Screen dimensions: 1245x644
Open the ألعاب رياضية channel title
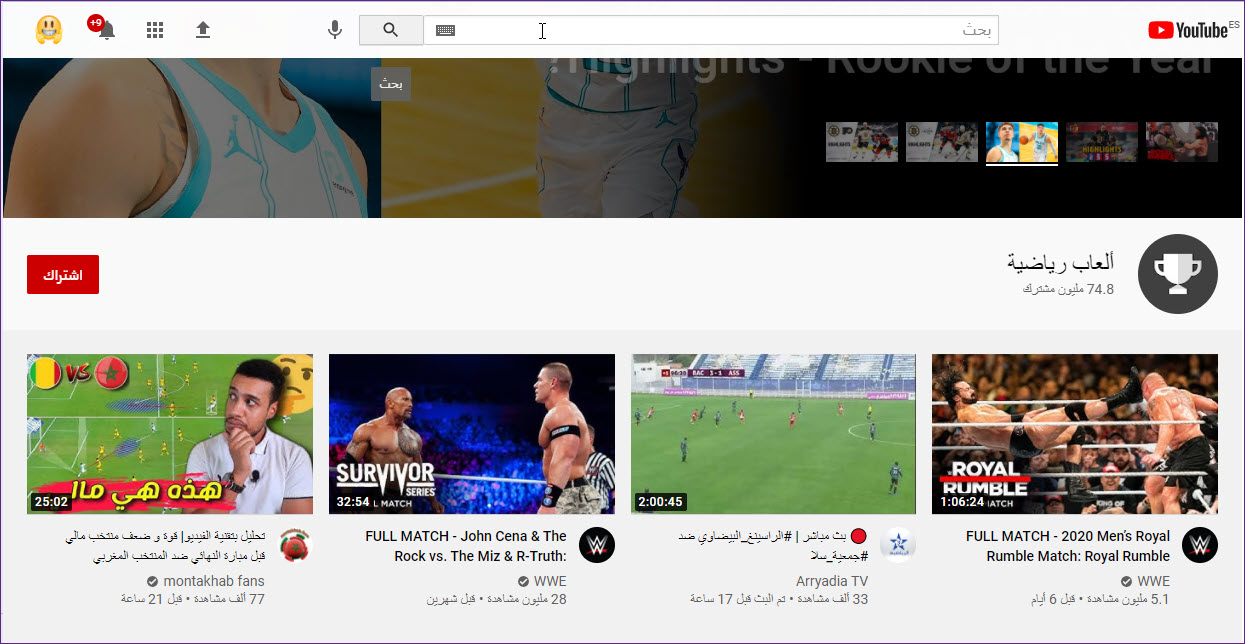(x=1061, y=264)
